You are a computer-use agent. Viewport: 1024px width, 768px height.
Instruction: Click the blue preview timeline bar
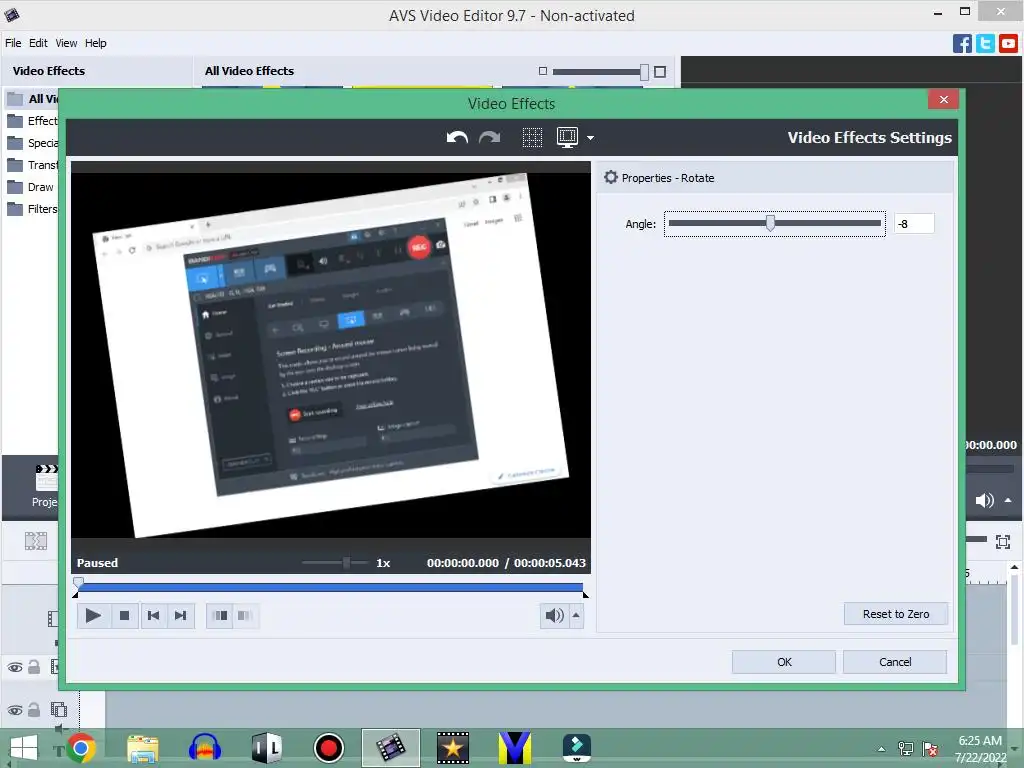(330, 587)
